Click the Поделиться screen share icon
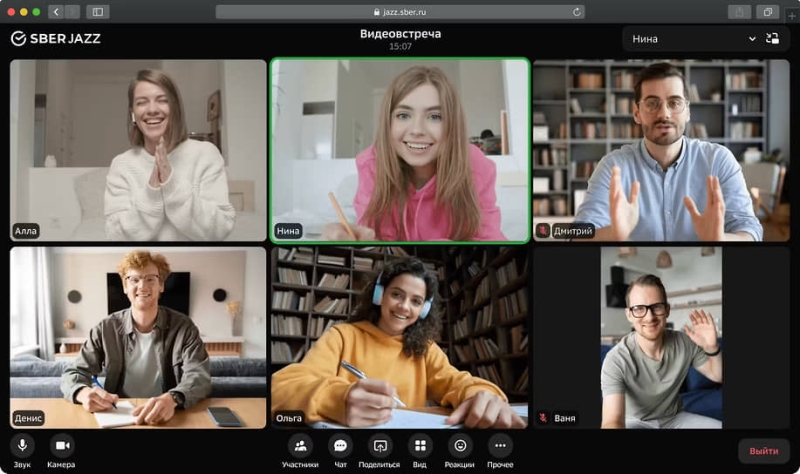 click(x=379, y=445)
